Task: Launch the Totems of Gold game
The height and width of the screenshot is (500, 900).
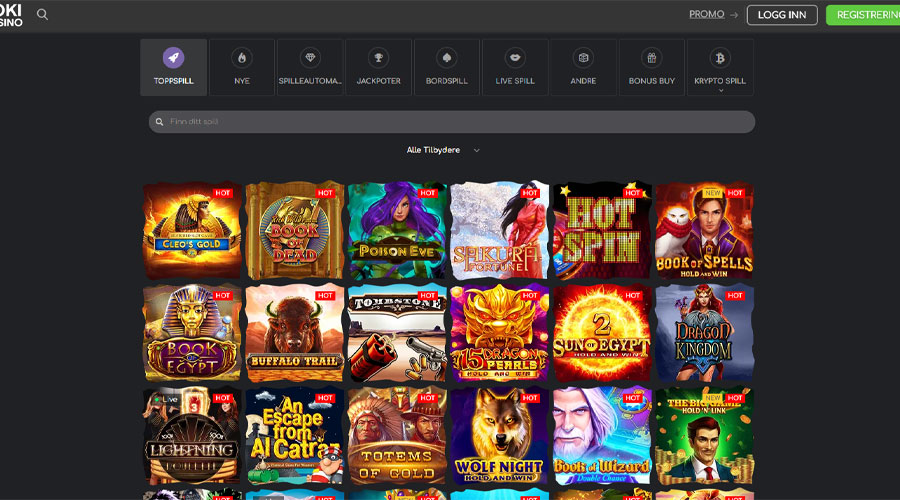Action: coord(397,436)
